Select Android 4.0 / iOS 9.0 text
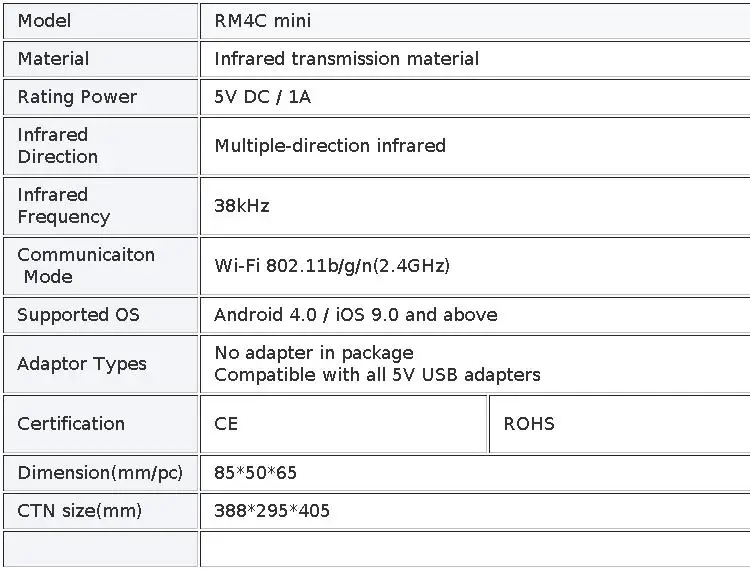This screenshot has width=750, height=570. tap(306, 315)
